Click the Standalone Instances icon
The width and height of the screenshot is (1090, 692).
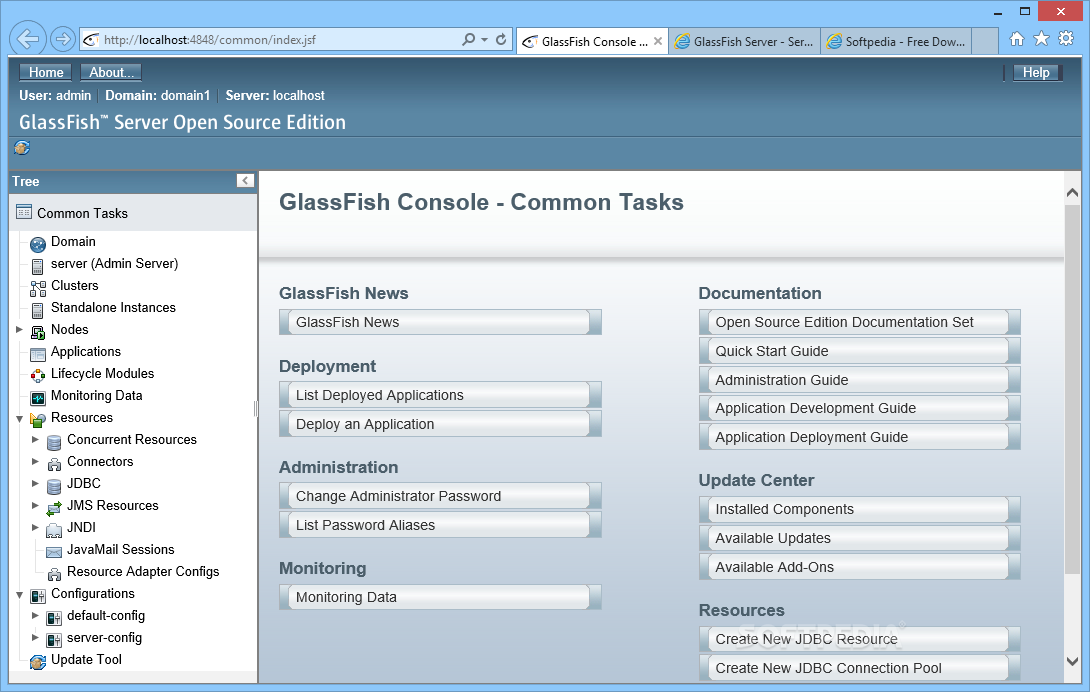38,309
